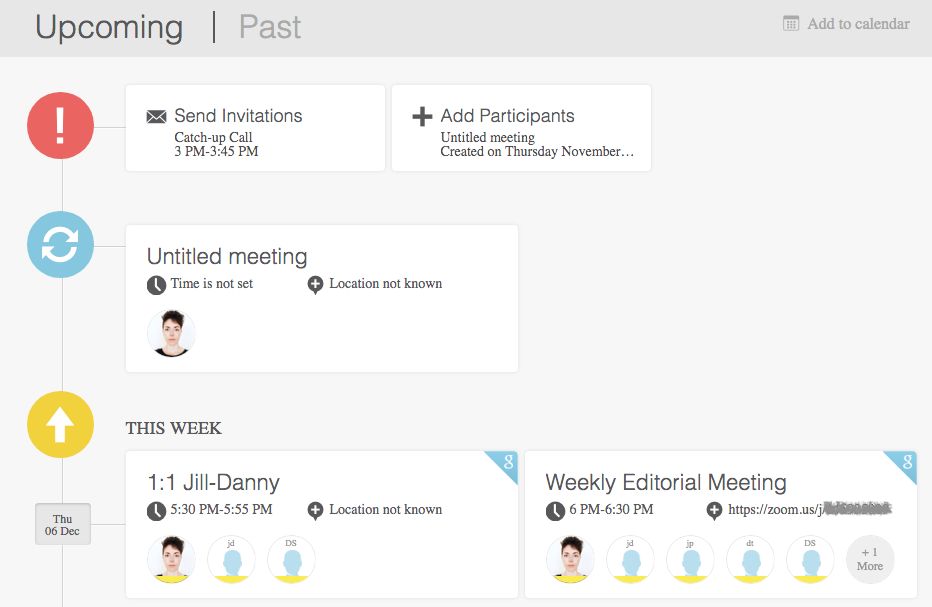Switch to the Past tab
The width and height of the screenshot is (932, 607).
pyautogui.click(x=270, y=27)
